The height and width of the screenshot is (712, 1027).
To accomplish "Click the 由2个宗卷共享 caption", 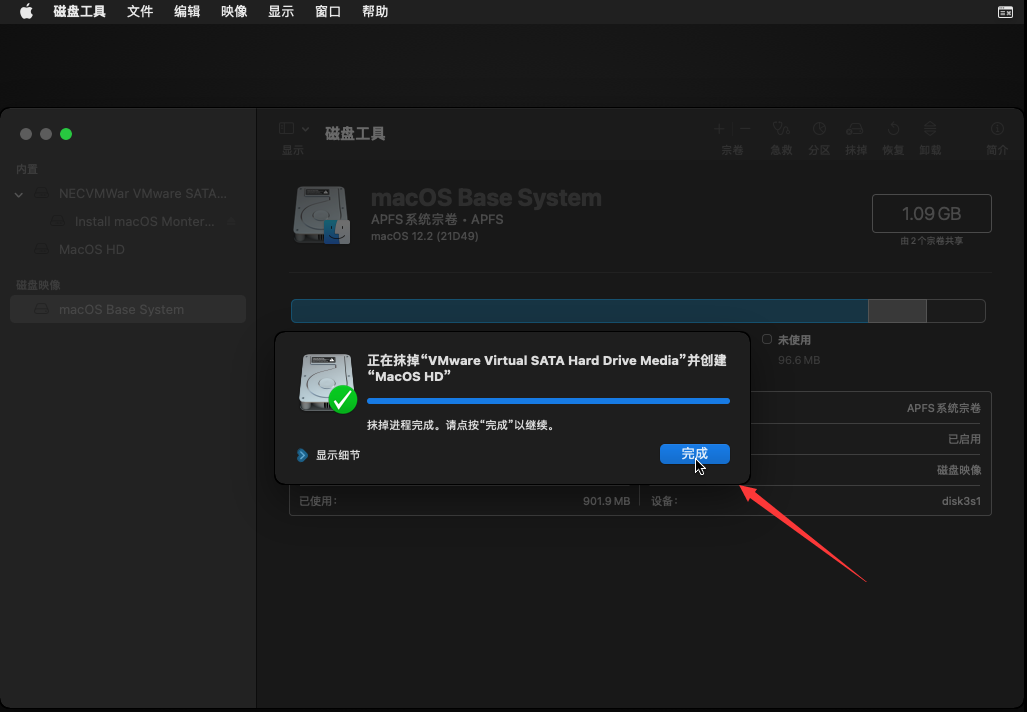I will [x=931, y=241].
